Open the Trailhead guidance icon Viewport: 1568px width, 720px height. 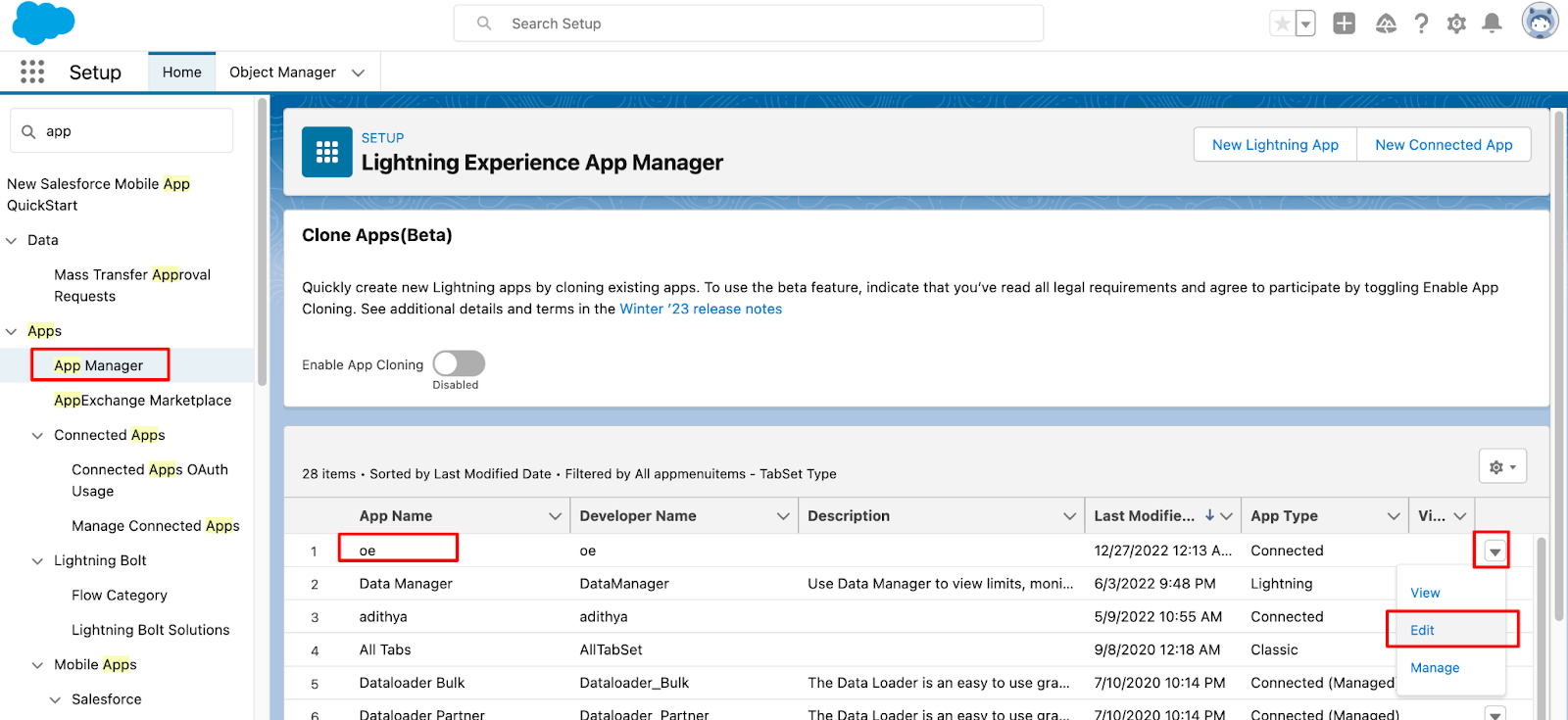point(1385,24)
